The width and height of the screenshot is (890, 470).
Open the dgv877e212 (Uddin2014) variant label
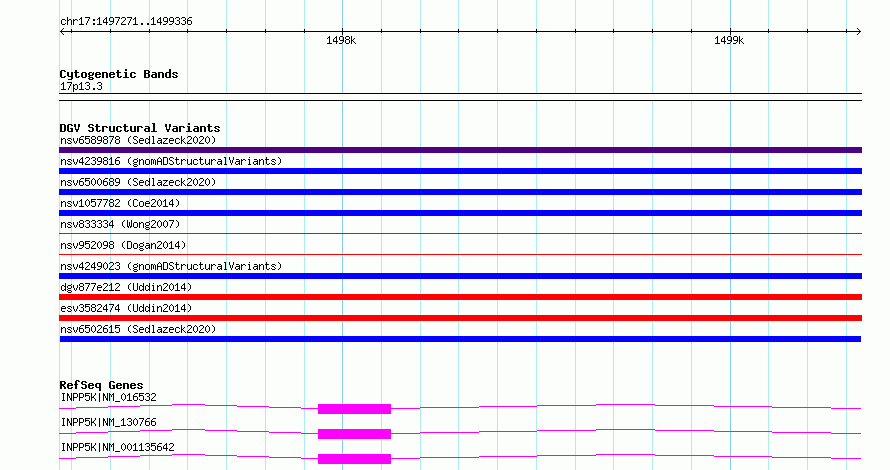pos(126,287)
